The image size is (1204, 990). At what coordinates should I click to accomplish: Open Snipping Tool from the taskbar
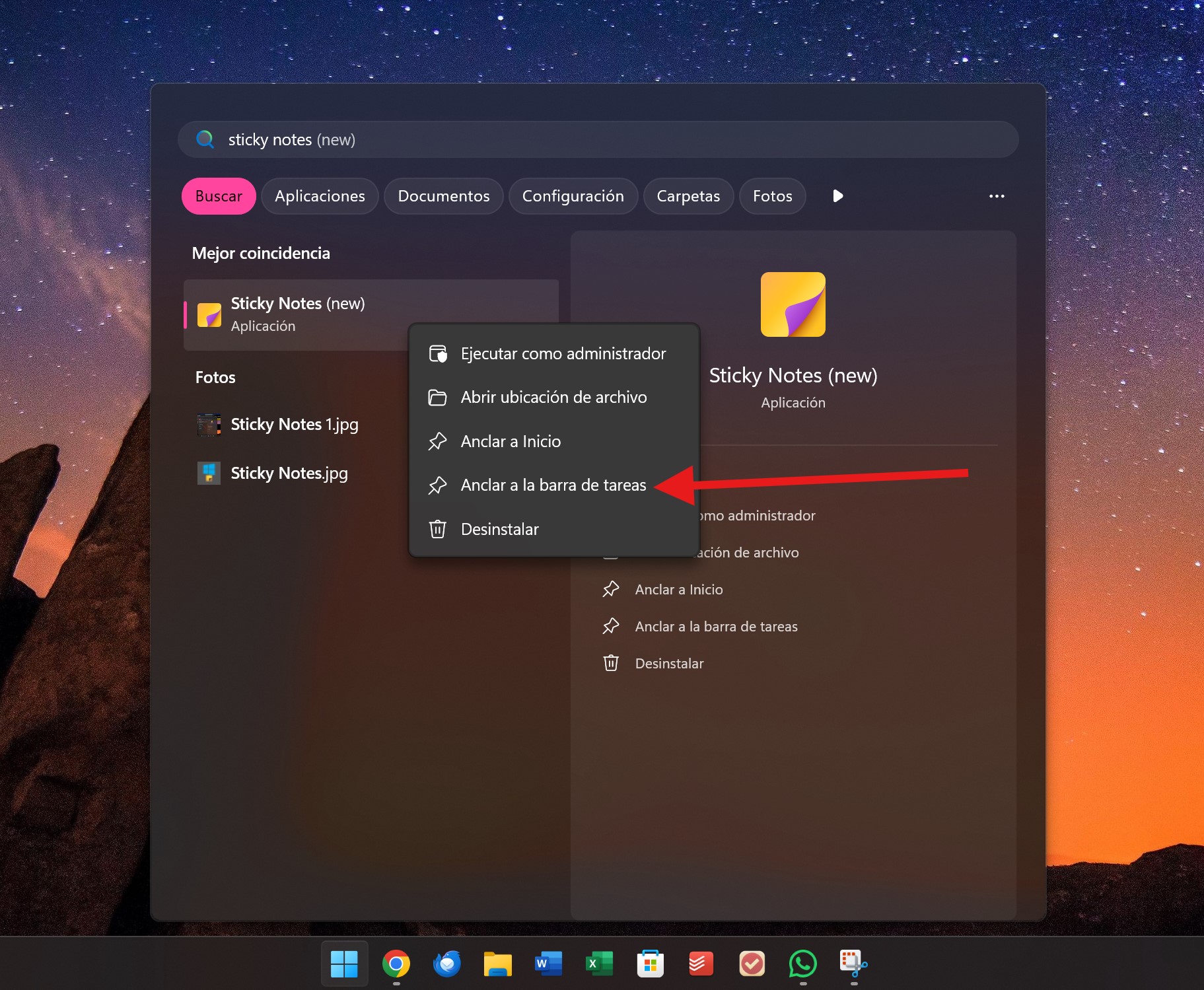(x=853, y=964)
